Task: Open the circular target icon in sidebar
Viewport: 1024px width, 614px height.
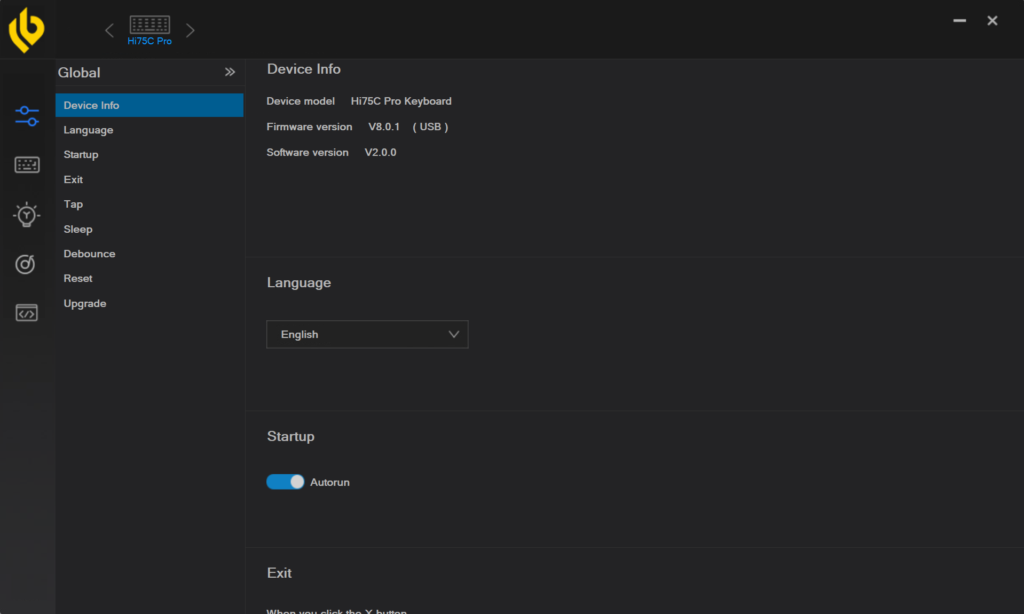Action: click(25, 264)
